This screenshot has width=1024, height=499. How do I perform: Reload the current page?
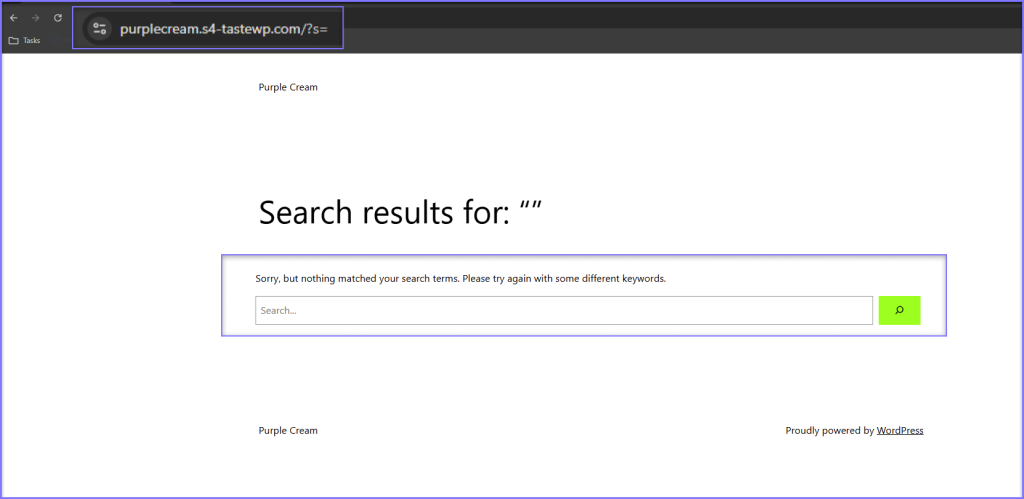pos(58,18)
